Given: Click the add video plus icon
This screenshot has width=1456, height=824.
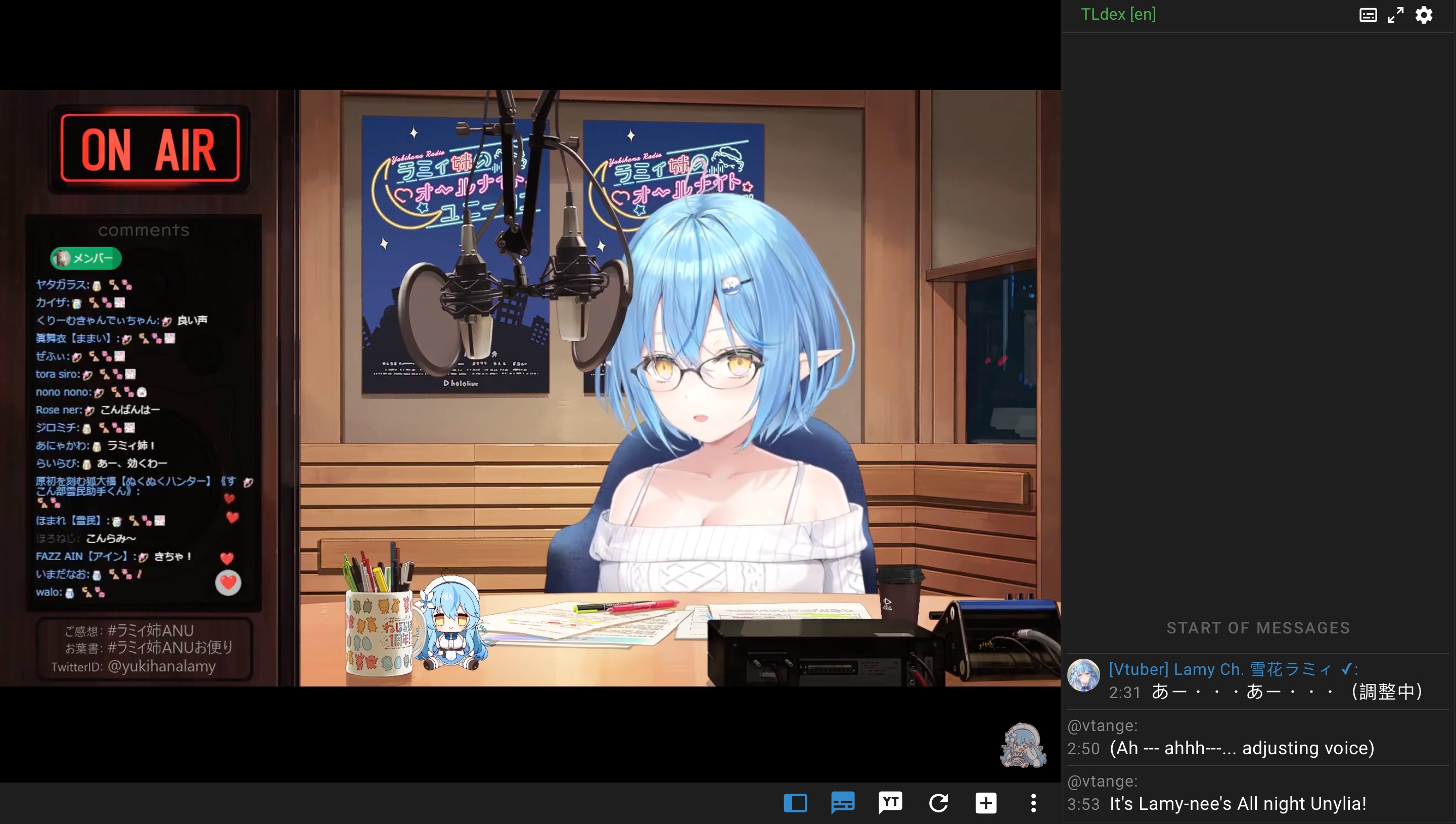Looking at the screenshot, I should coord(986,802).
